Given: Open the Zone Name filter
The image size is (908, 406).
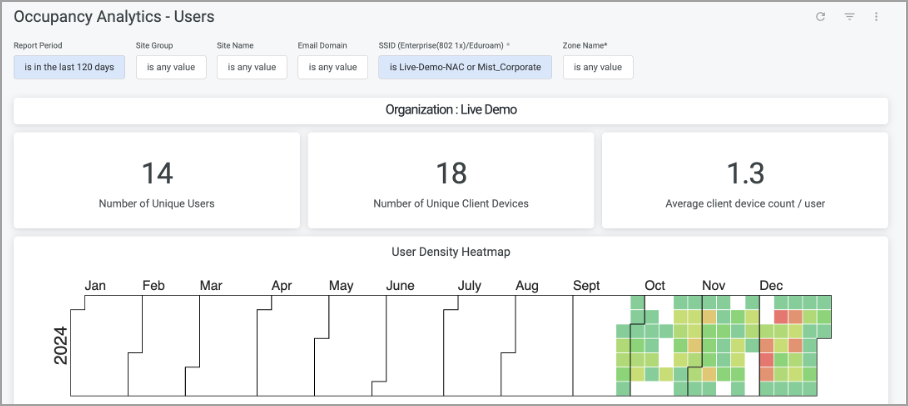Looking at the screenshot, I should coord(598,67).
